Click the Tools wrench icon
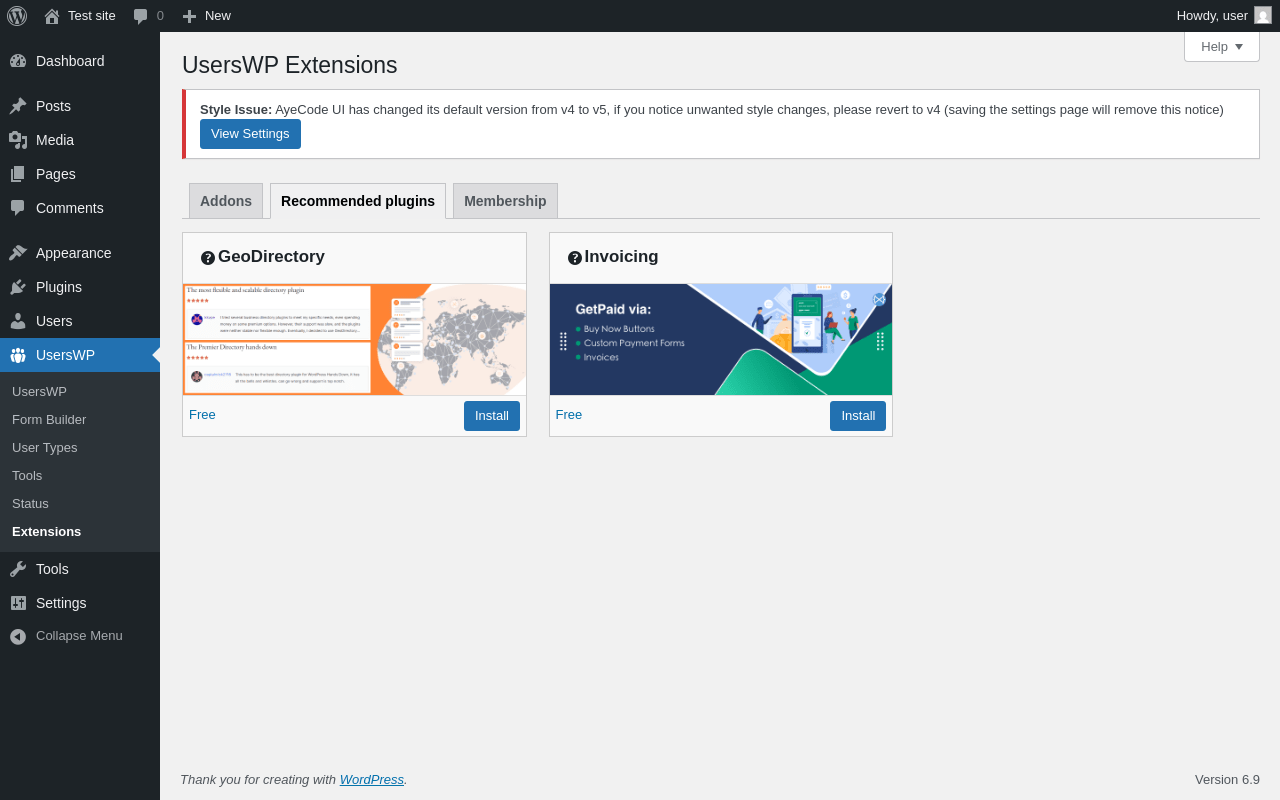Image resolution: width=1280 pixels, height=800 pixels. click(x=18, y=569)
